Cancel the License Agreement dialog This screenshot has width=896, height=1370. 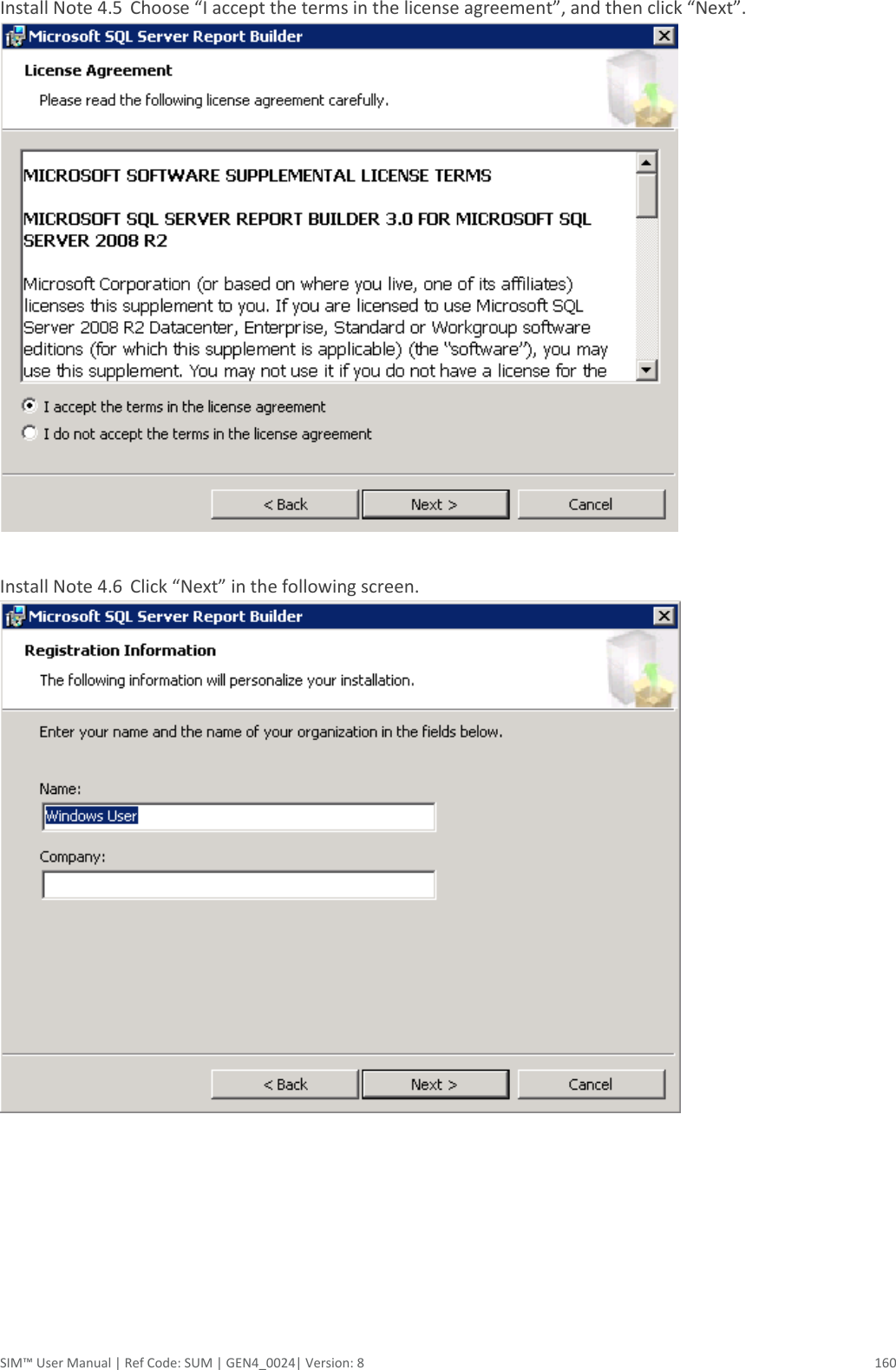point(591,504)
